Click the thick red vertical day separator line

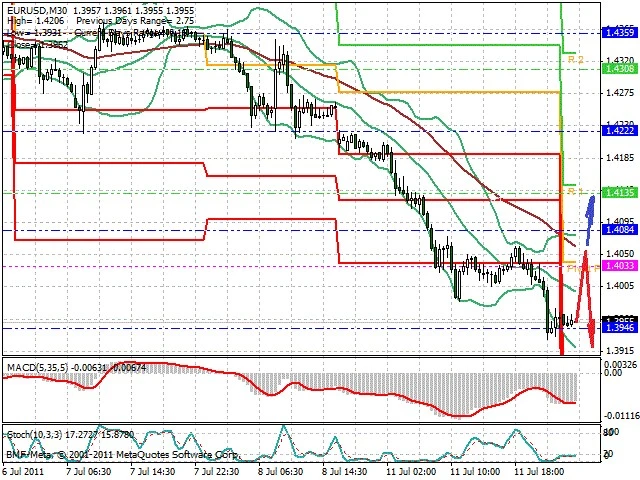coord(561,253)
